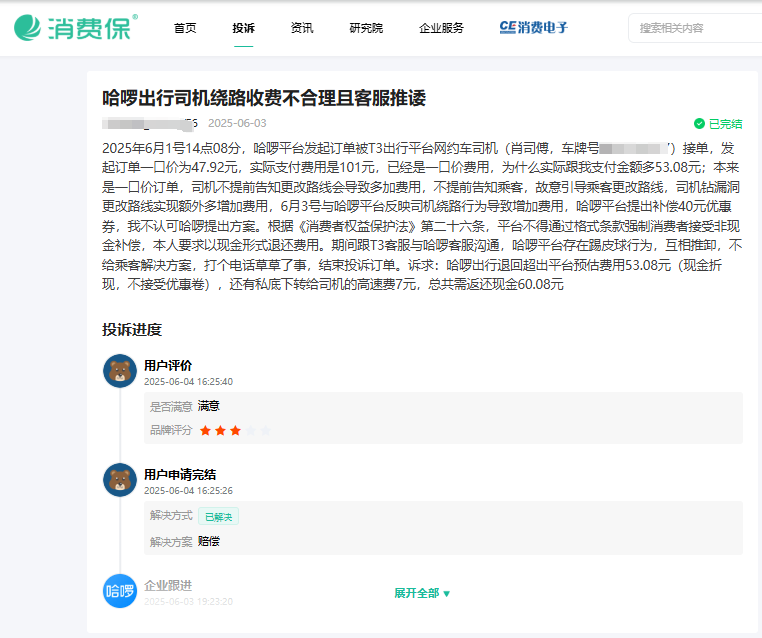762x638 pixels.
Task: Click the third orange rating star
Action: click(236, 431)
